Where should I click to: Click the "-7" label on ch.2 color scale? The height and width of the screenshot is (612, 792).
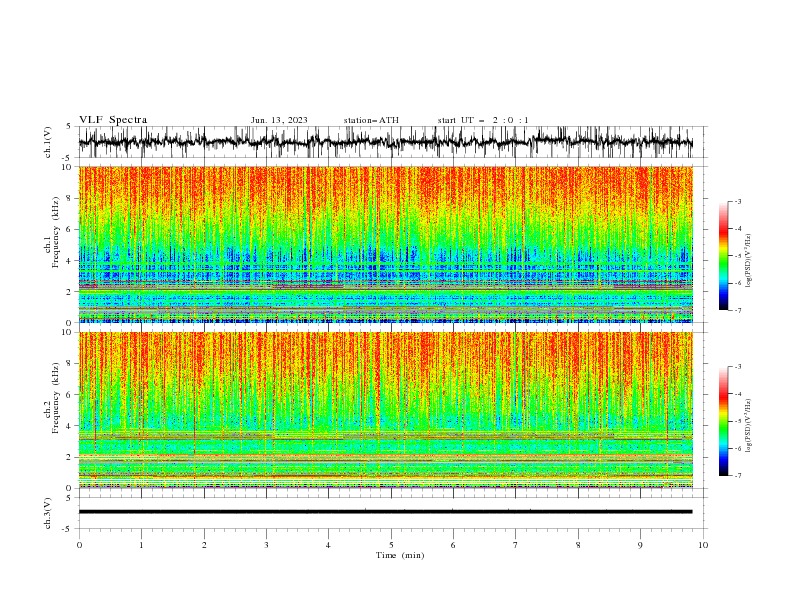coord(737,476)
